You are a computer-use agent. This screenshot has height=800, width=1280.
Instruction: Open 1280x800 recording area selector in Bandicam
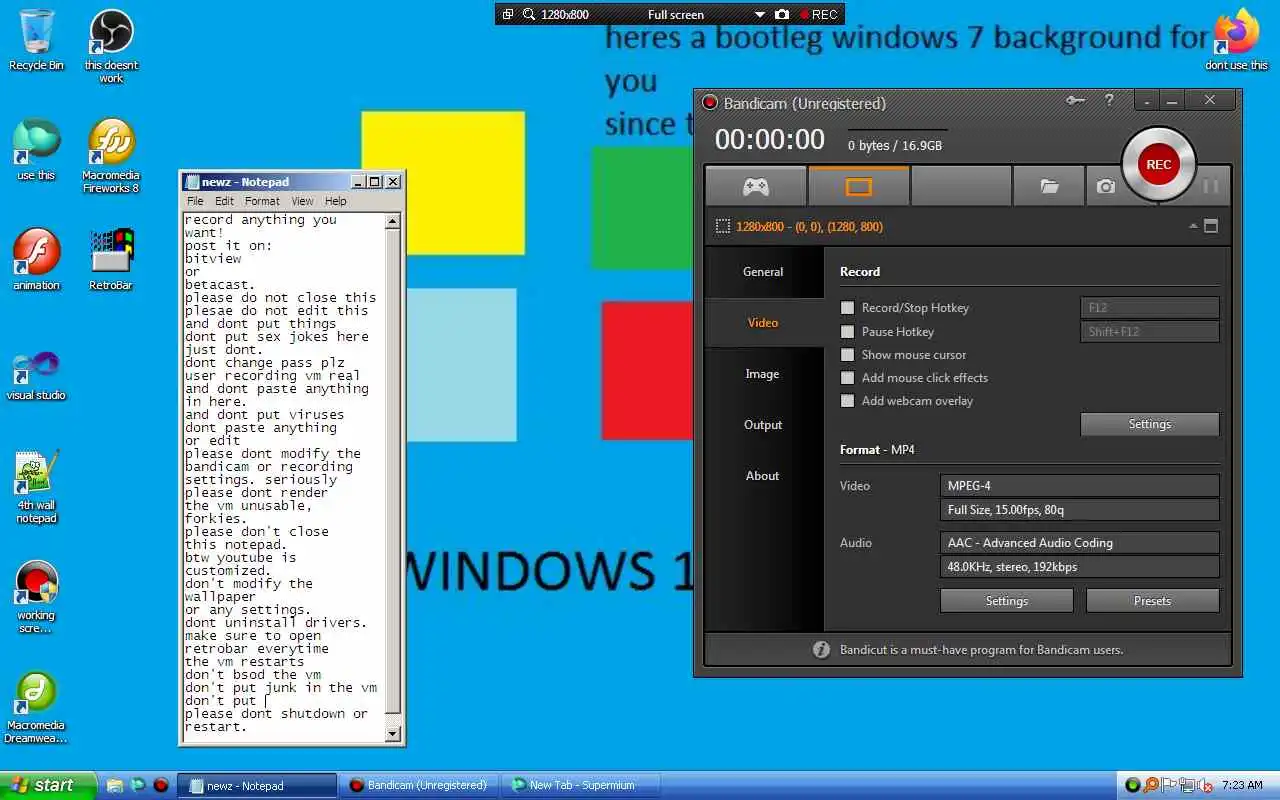(x=809, y=227)
